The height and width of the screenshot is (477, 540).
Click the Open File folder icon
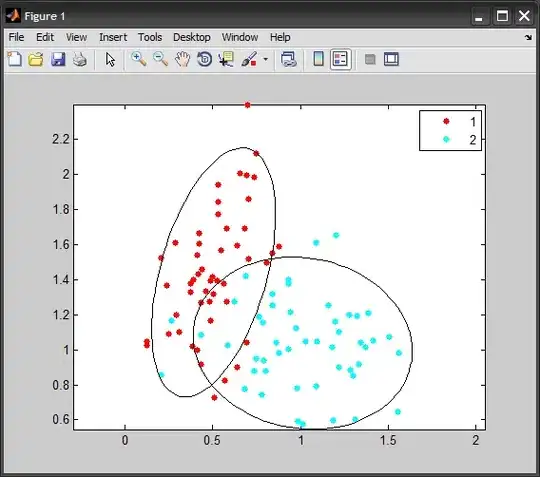point(36,59)
